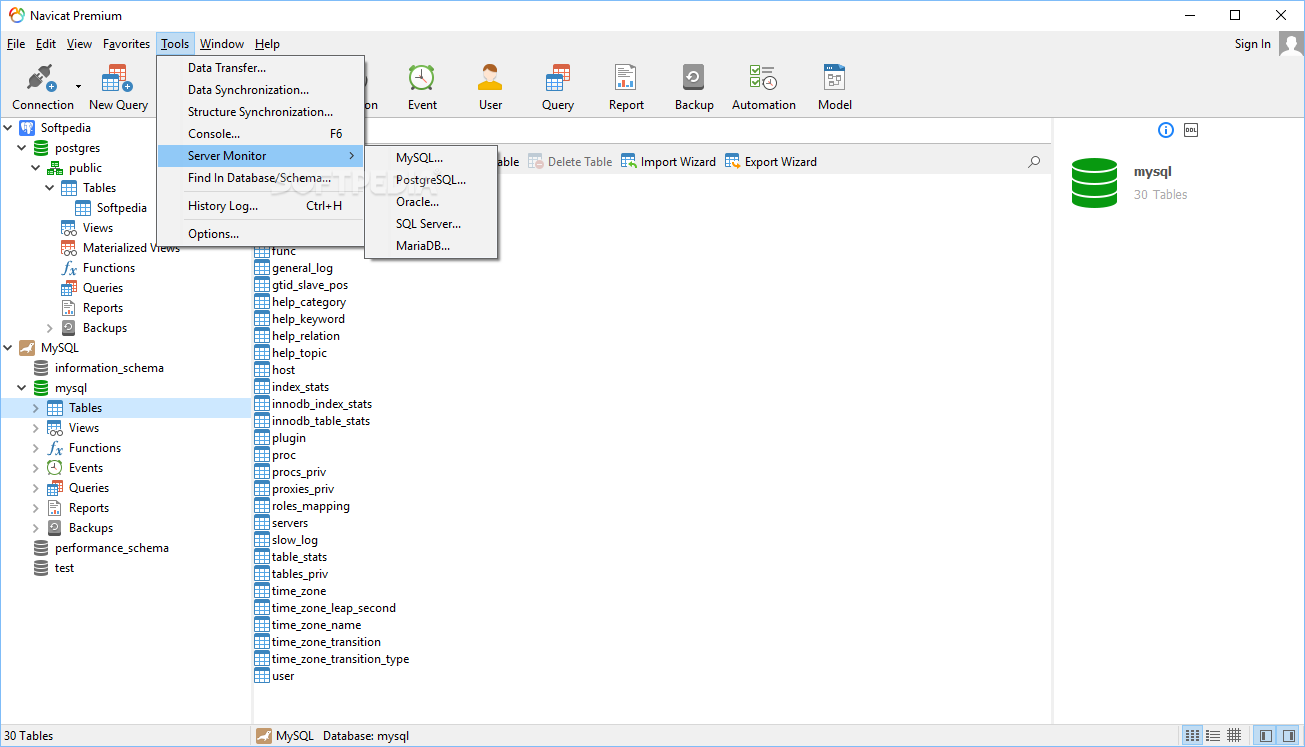Image resolution: width=1305 pixels, height=747 pixels.
Task: Select the help_topic table
Action: click(x=291, y=353)
